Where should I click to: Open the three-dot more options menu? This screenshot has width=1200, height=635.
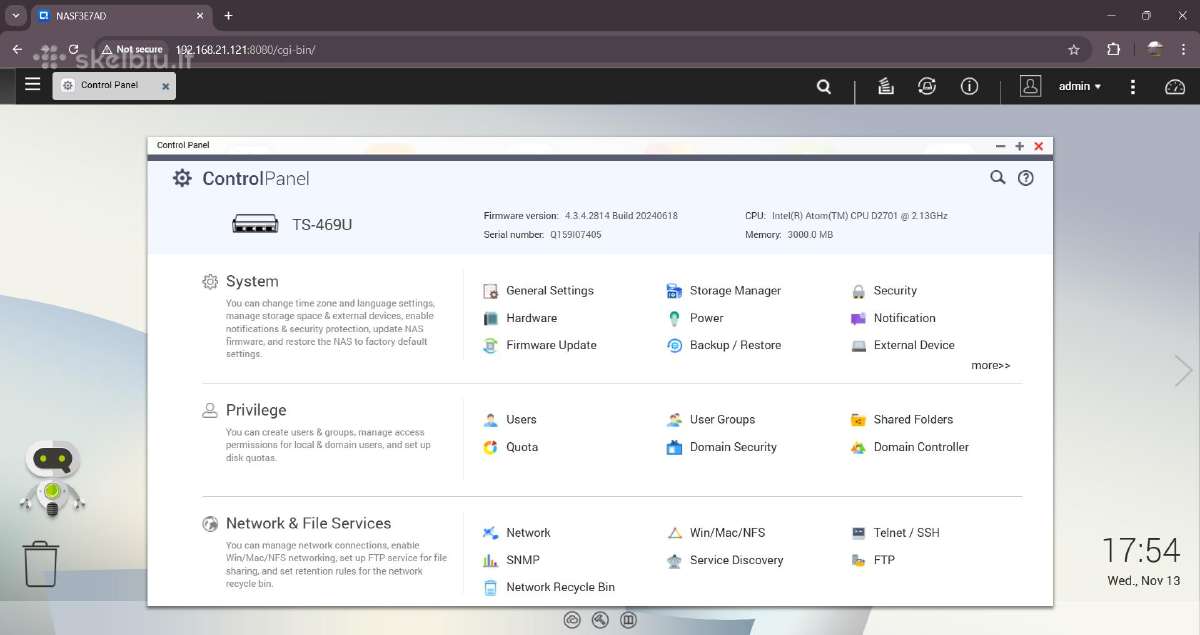pyautogui.click(x=1133, y=87)
